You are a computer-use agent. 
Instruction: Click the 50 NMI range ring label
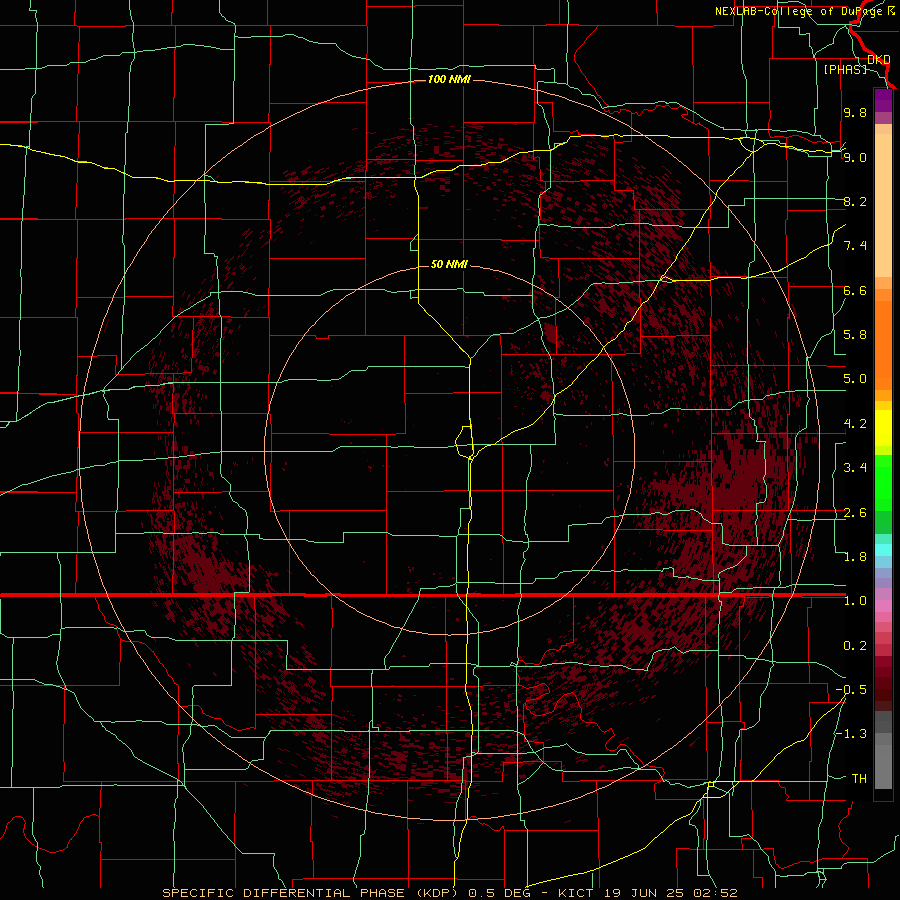[x=449, y=265]
